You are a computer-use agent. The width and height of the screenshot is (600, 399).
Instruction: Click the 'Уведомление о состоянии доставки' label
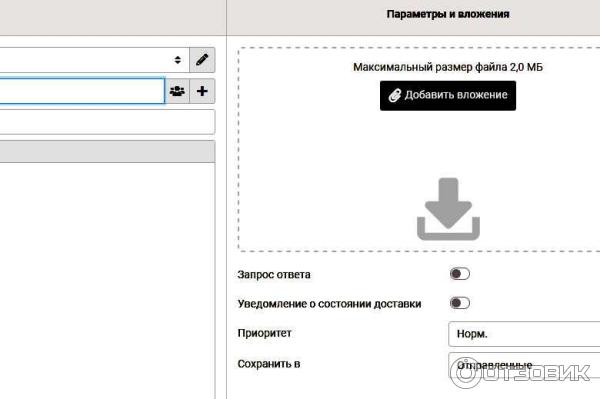pyautogui.click(x=329, y=304)
